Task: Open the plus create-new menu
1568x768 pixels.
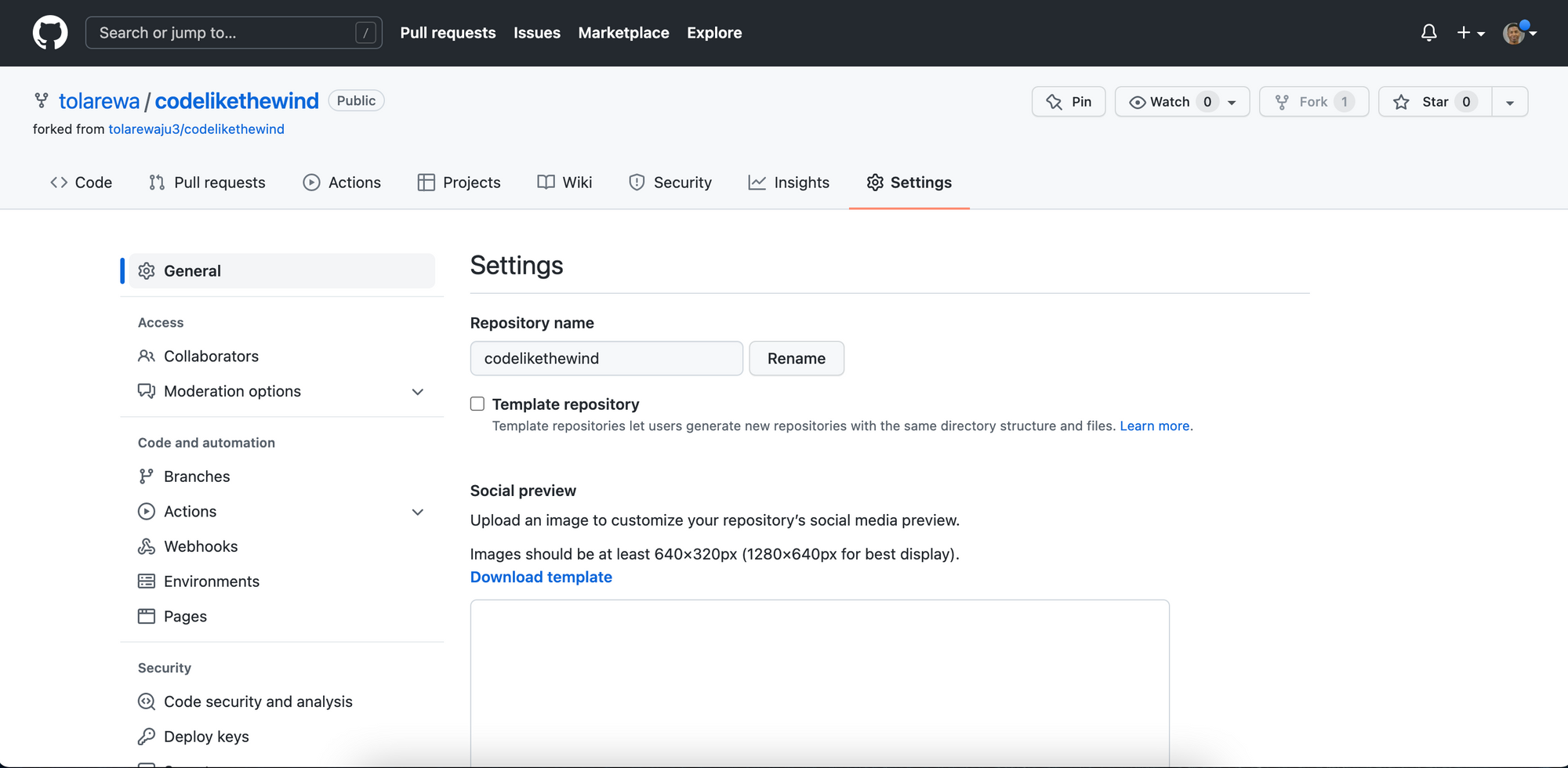Action: click(1471, 33)
